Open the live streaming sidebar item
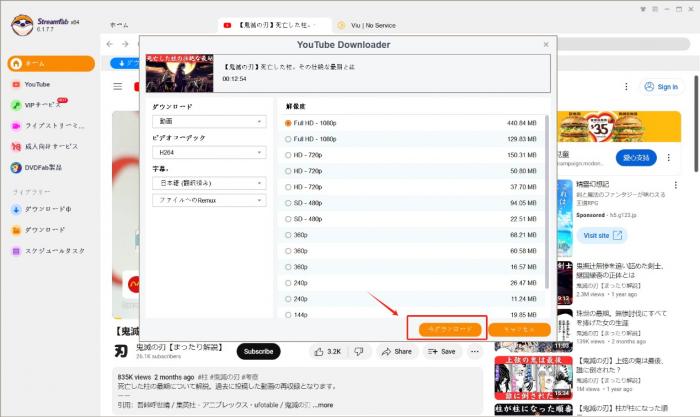The image size is (700, 417). pos(47,125)
